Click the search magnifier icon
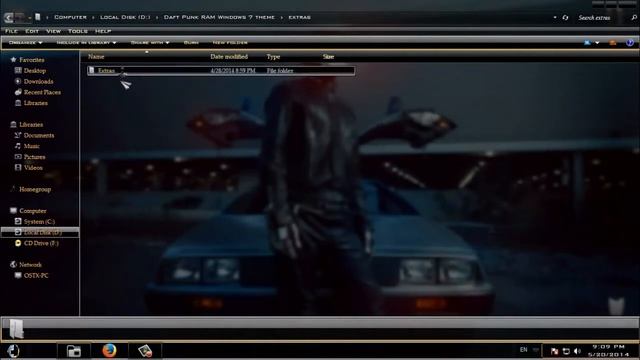The image size is (640, 360). (634, 18)
